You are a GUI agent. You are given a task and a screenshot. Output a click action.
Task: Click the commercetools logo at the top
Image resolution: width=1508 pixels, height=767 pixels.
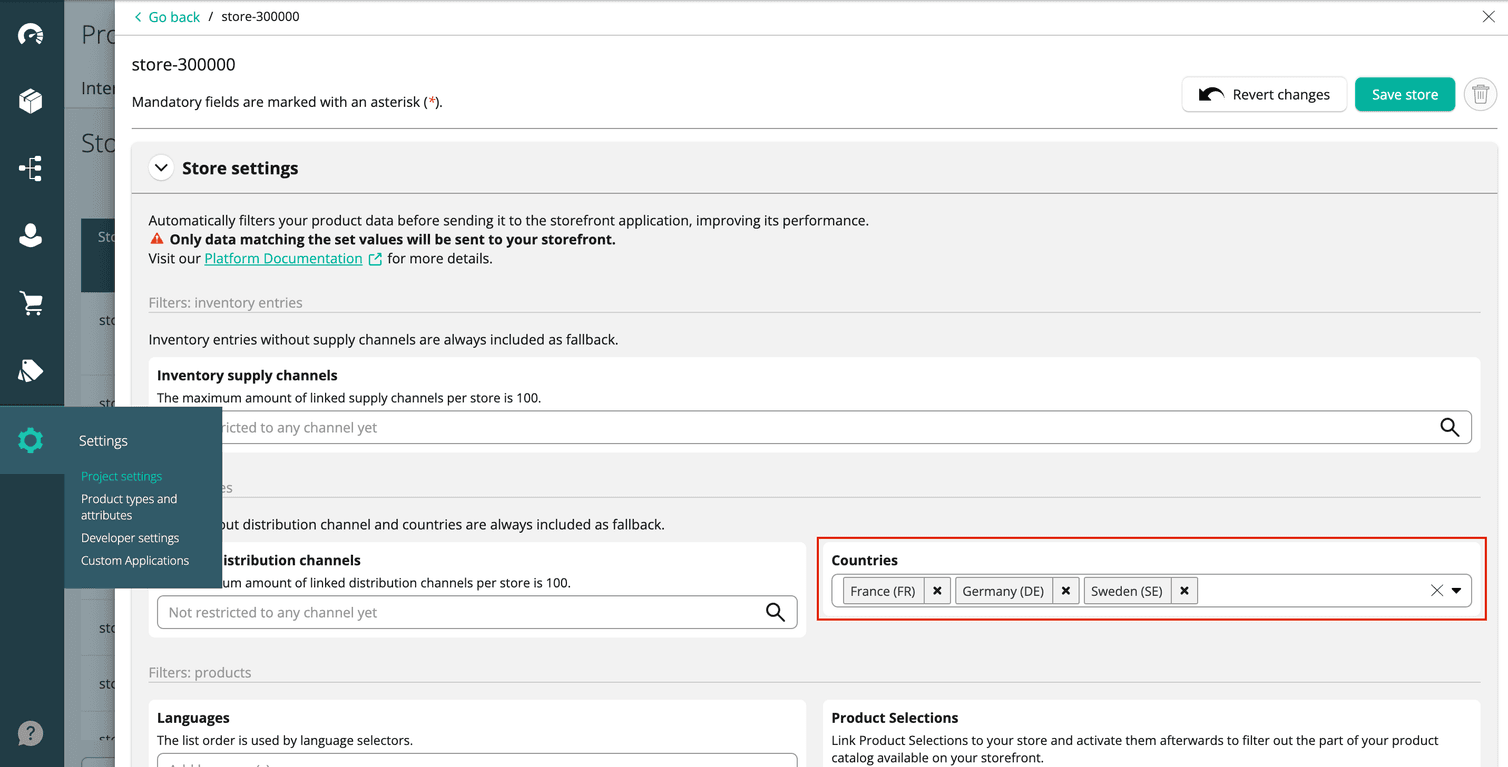[31, 33]
